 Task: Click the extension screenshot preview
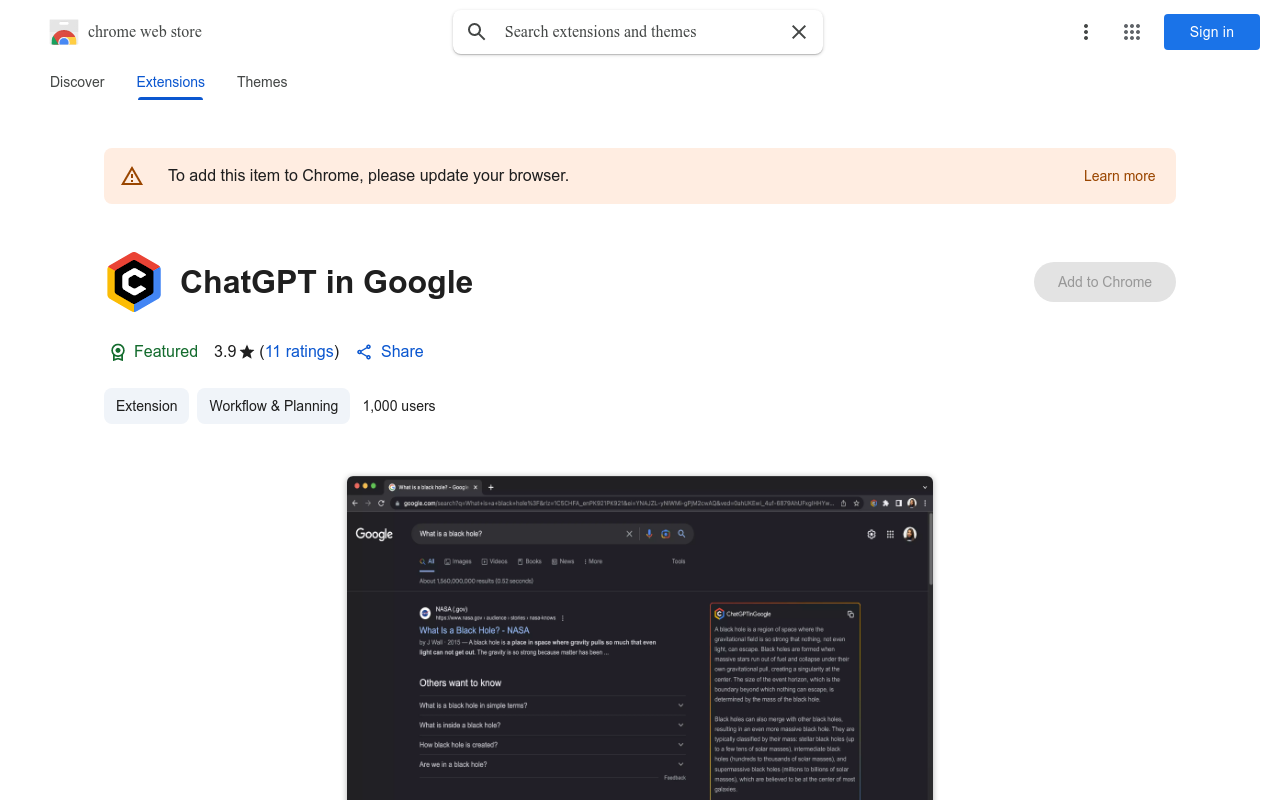(x=640, y=640)
